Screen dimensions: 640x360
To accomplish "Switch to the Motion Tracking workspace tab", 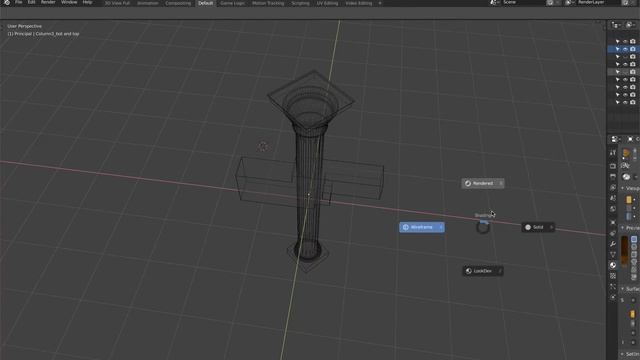I will [x=268, y=3].
